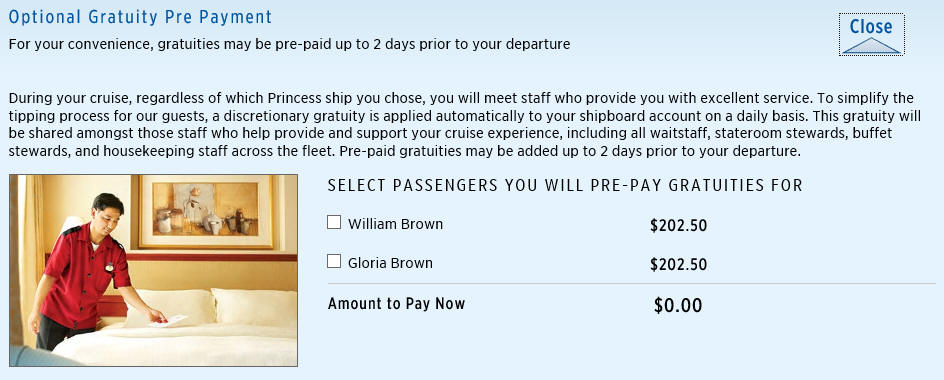This screenshot has width=944, height=380.
Task: Open the stateroom steward photo
Action: [154, 270]
